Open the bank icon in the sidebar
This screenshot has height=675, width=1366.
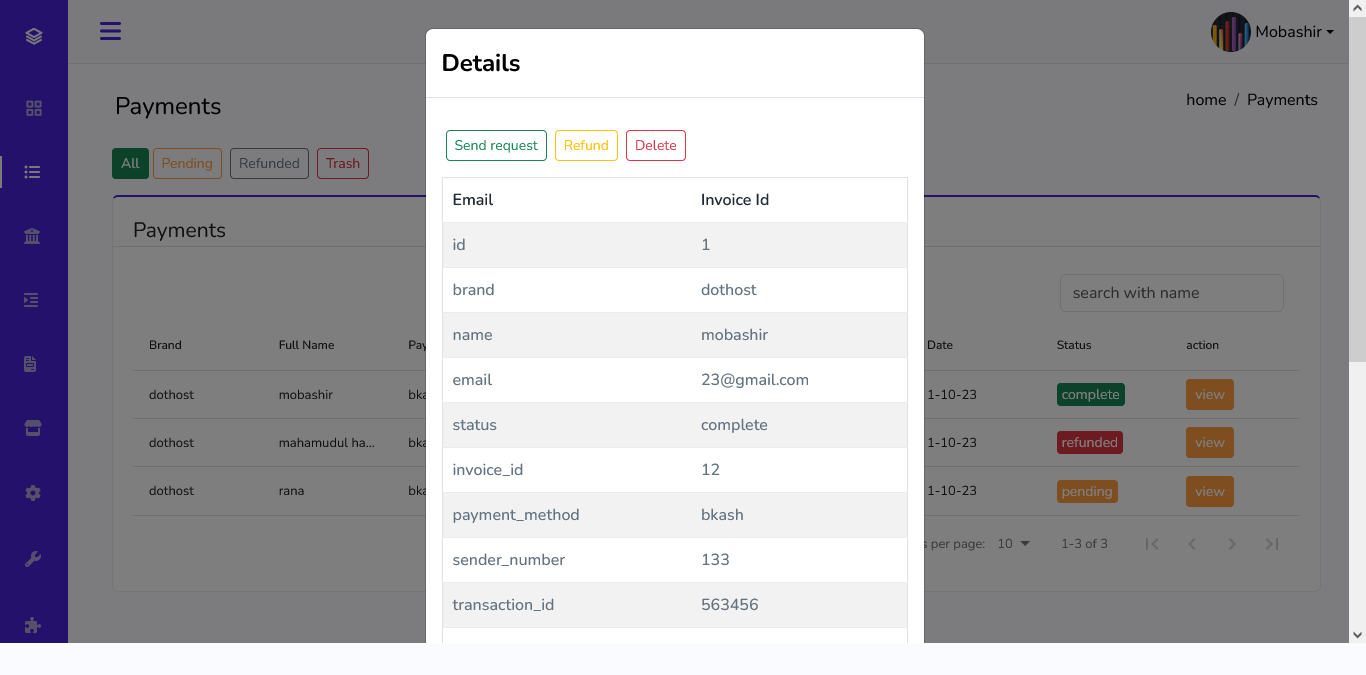(x=33, y=235)
